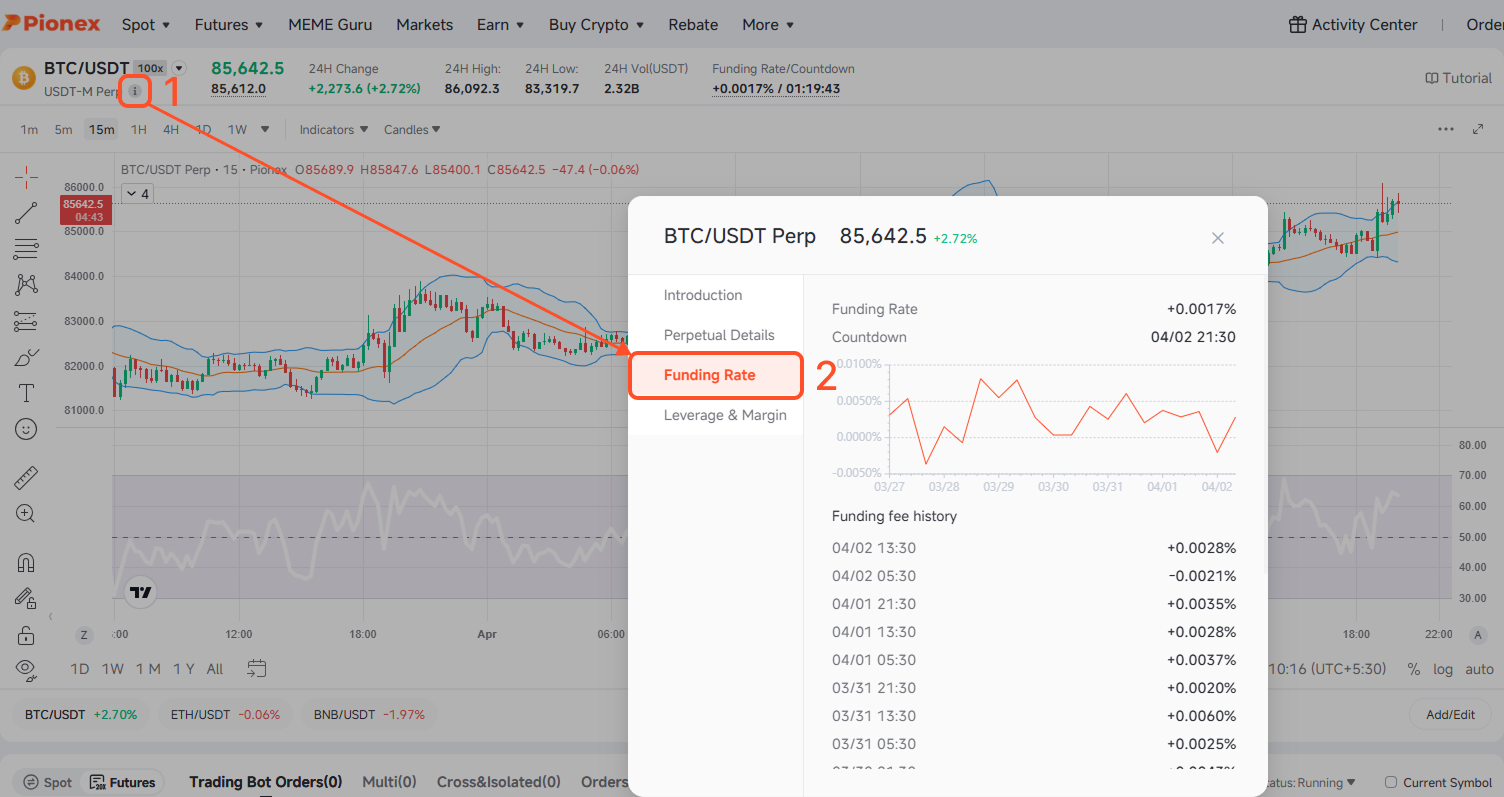Screen dimensions: 1504x797
Task: Open the Status: Running filter dropdown
Action: click(x=1311, y=782)
